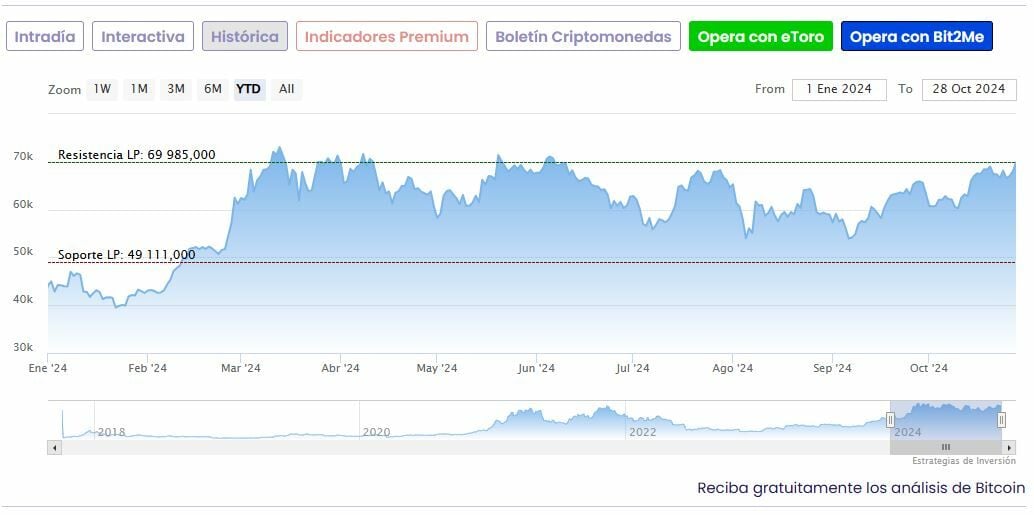1034x515 pixels.
Task: Click the navigator right range handle
Action: tap(1001, 420)
